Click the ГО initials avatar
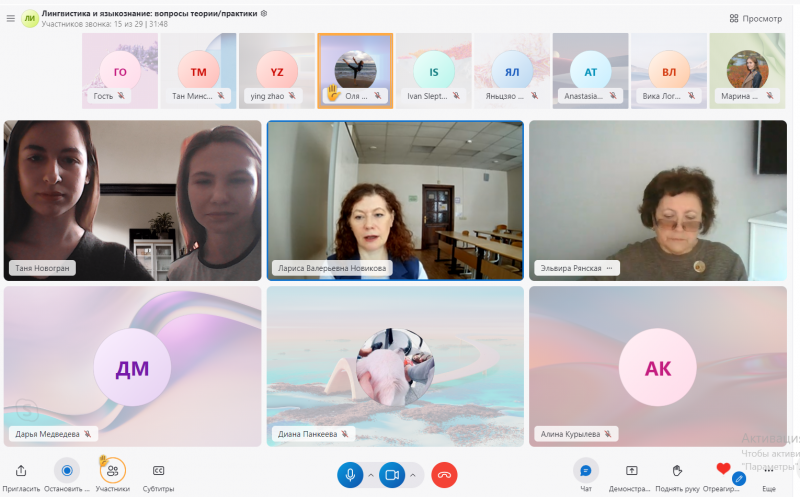The width and height of the screenshot is (800, 497). (x=120, y=71)
